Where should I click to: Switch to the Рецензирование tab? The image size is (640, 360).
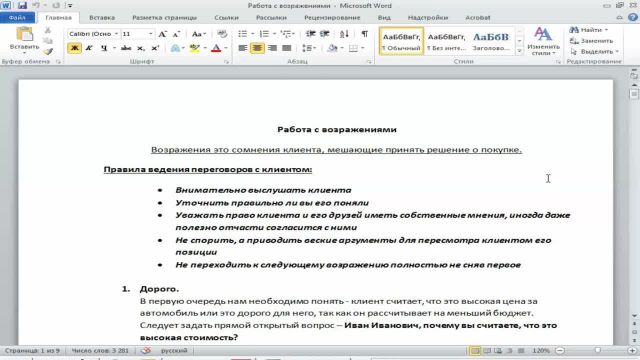(332, 18)
